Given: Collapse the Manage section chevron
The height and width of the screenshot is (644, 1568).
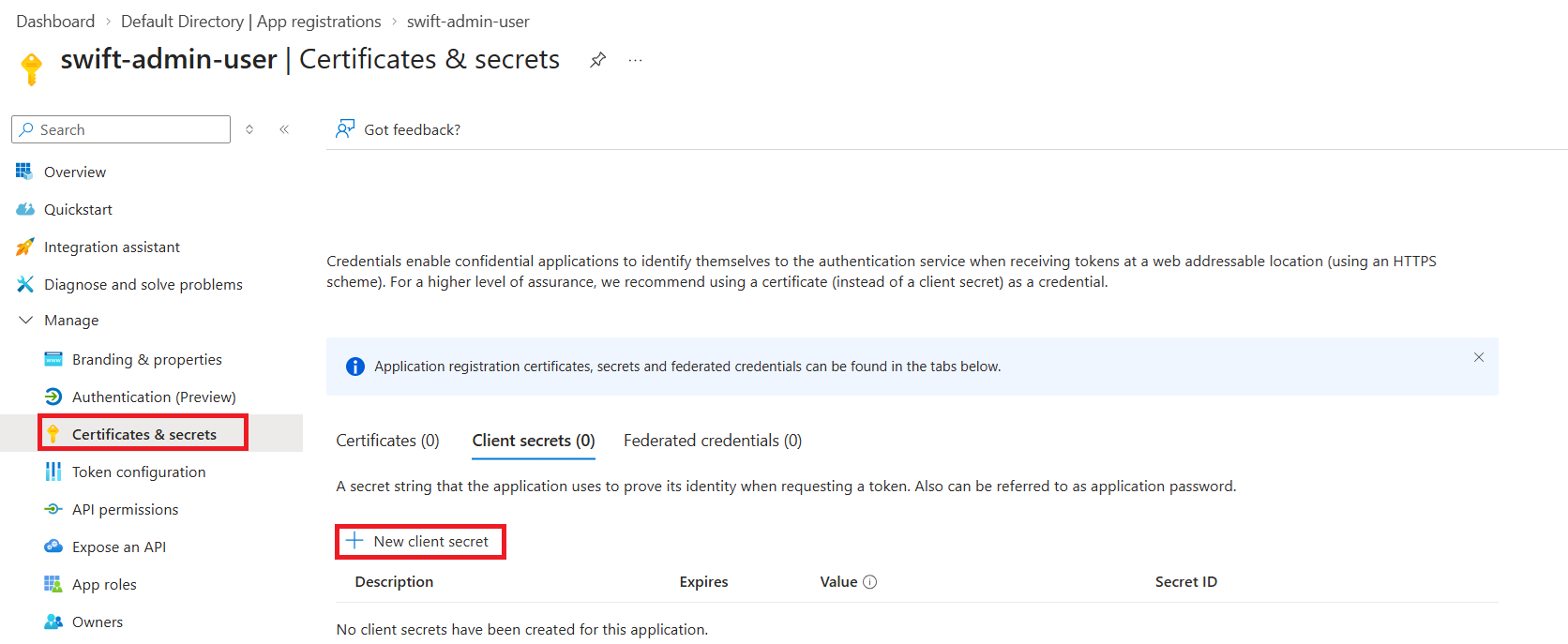Looking at the screenshot, I should point(25,321).
